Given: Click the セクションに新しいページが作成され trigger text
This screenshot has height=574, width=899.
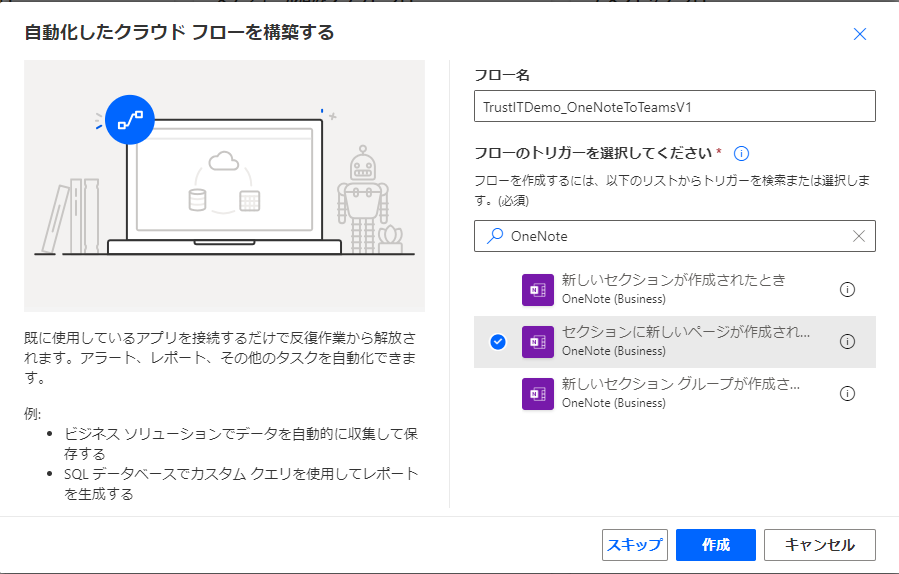Looking at the screenshot, I should tap(685, 332).
